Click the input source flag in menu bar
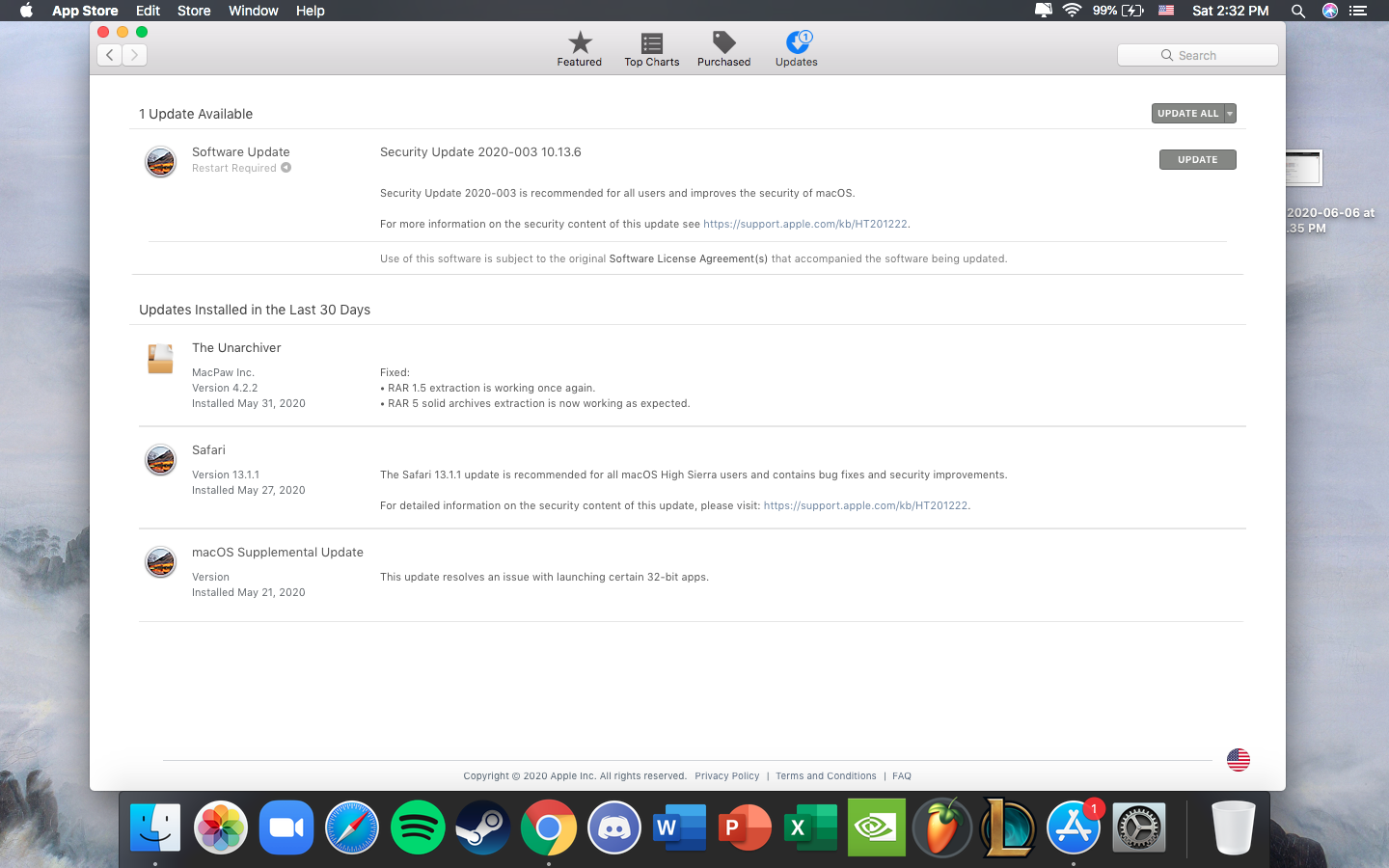 1166,11
